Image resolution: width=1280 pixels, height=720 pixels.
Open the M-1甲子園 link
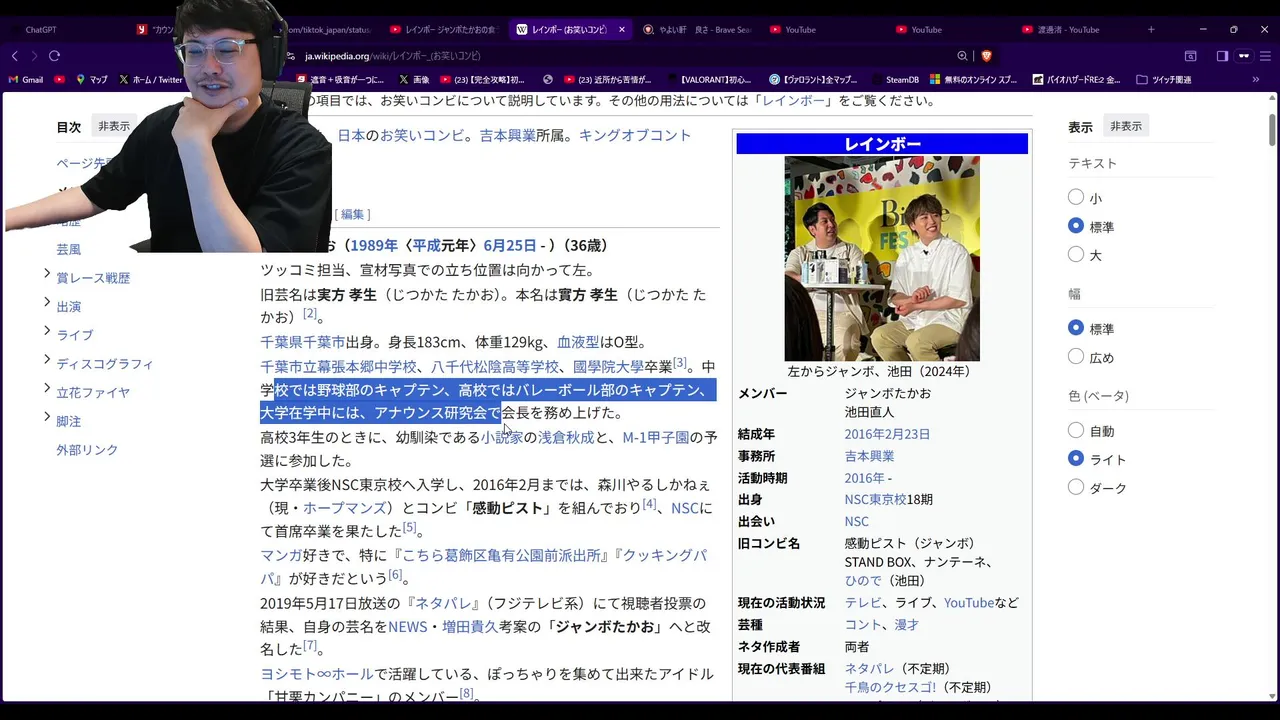point(656,437)
